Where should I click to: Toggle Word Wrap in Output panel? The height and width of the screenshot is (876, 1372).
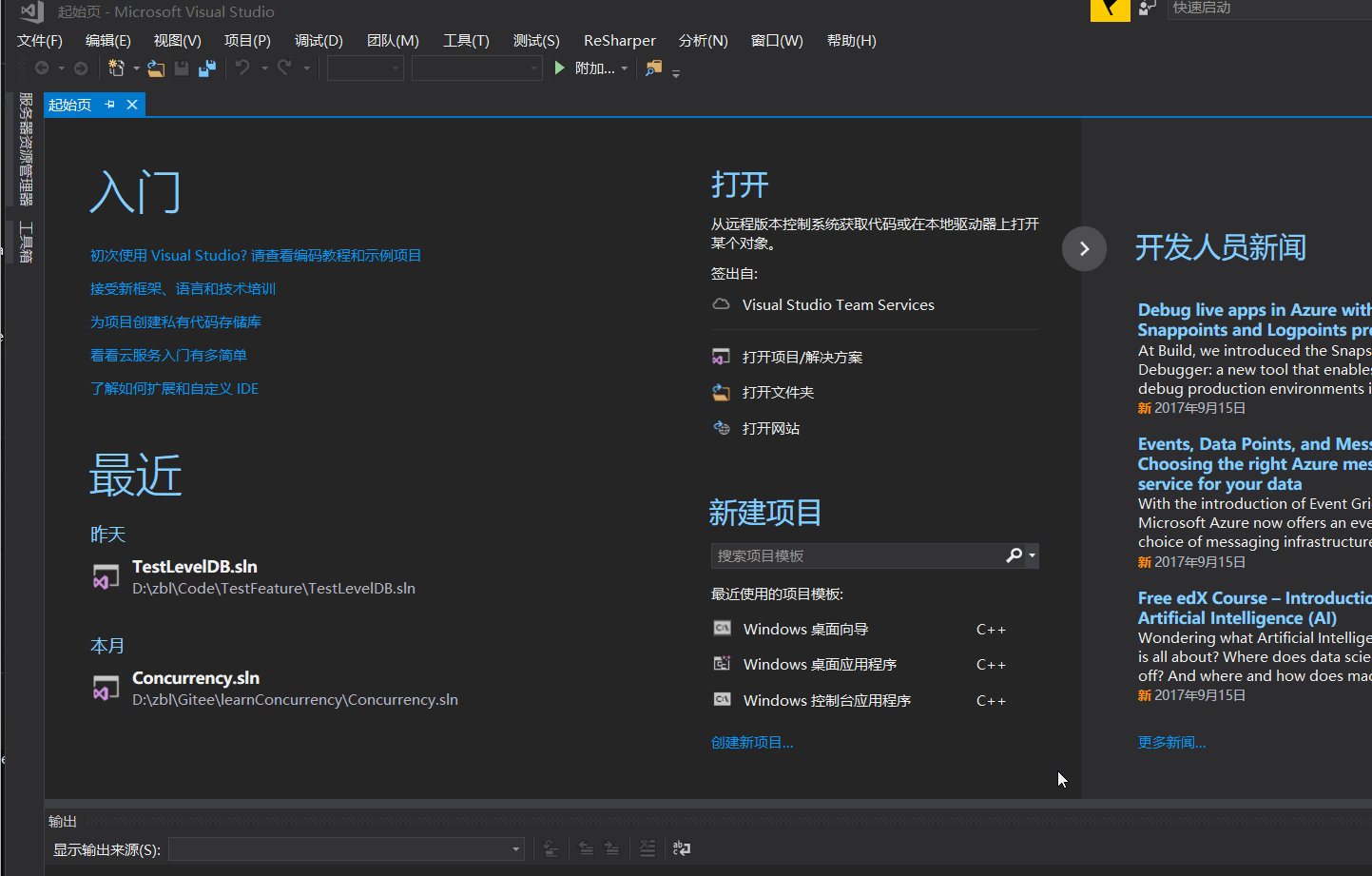(x=682, y=848)
